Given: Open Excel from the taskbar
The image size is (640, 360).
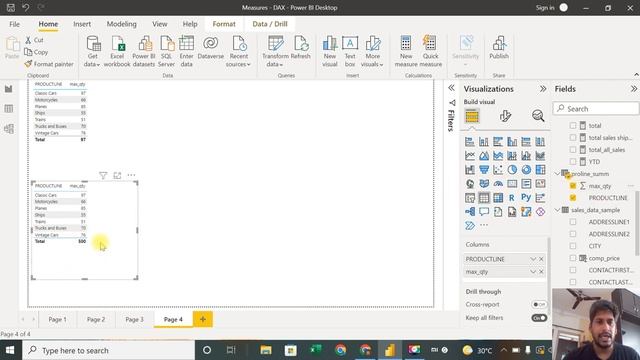Looking at the screenshot, I should pos(316,350).
